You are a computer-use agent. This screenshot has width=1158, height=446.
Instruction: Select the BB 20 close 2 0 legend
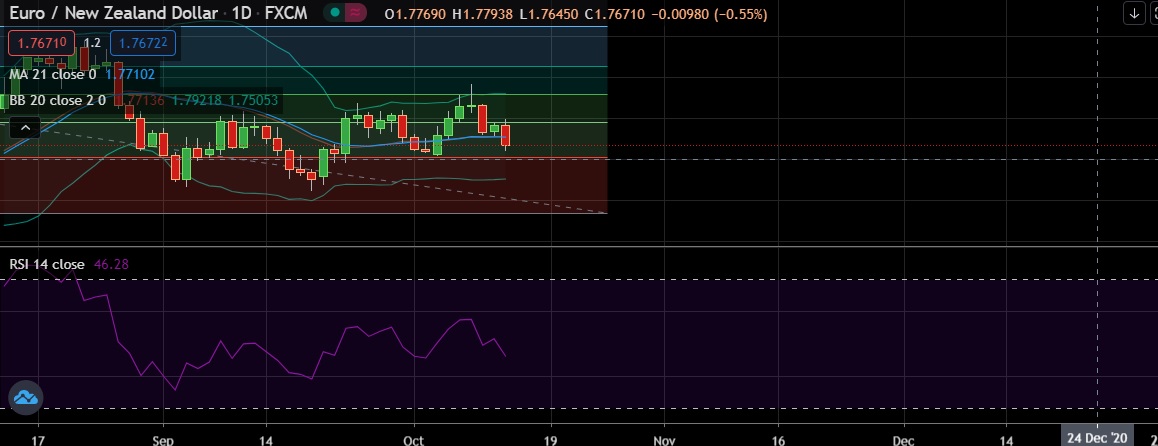tap(58, 100)
